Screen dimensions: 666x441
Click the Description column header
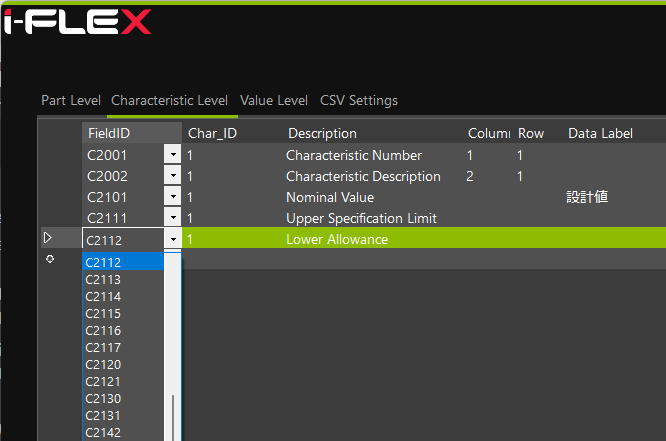(322, 133)
